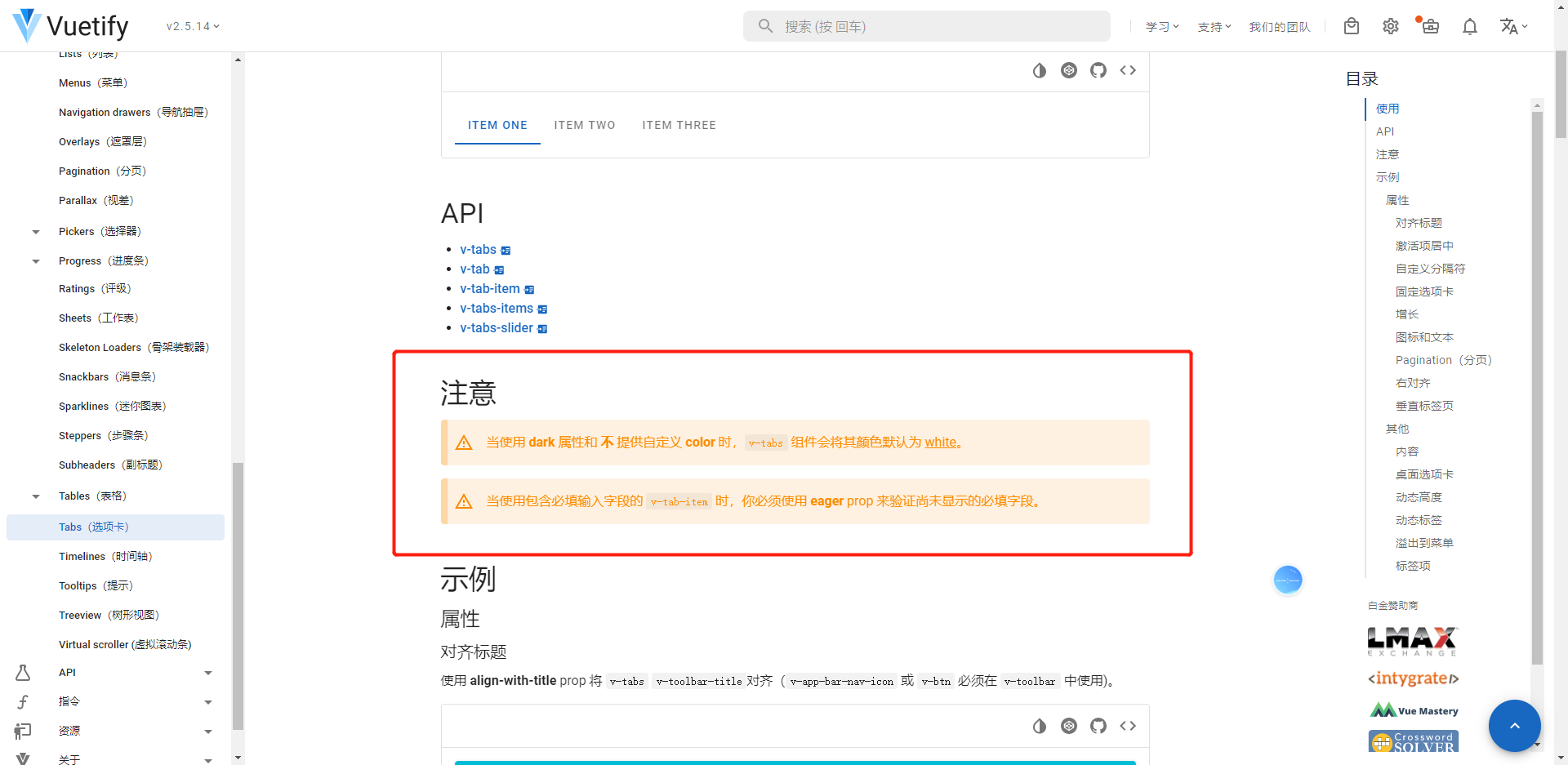Navigate to Pagination (分页) in the table of contents
The height and width of the screenshot is (765, 1568).
coord(1443,359)
